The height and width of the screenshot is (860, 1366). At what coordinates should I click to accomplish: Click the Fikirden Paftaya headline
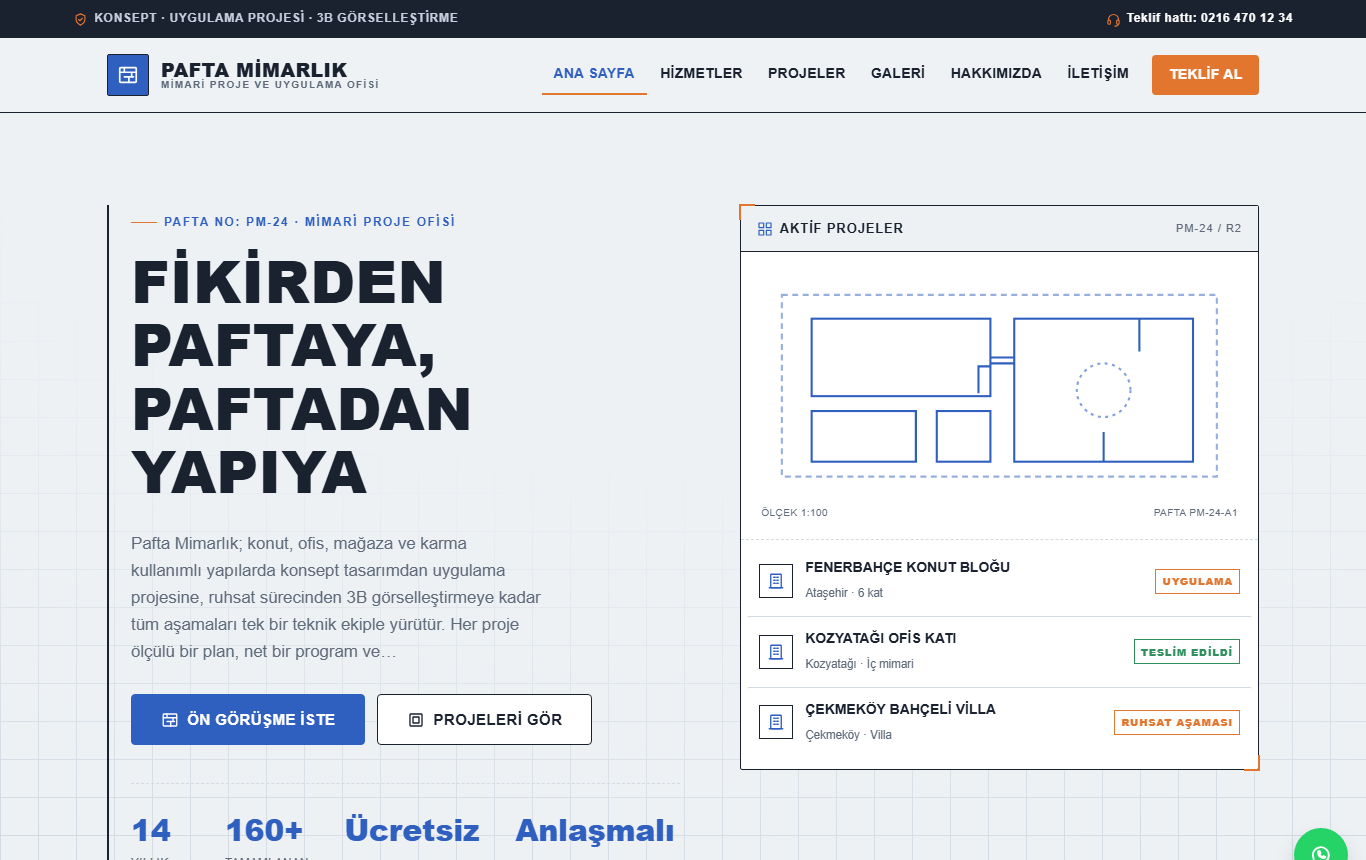(302, 377)
